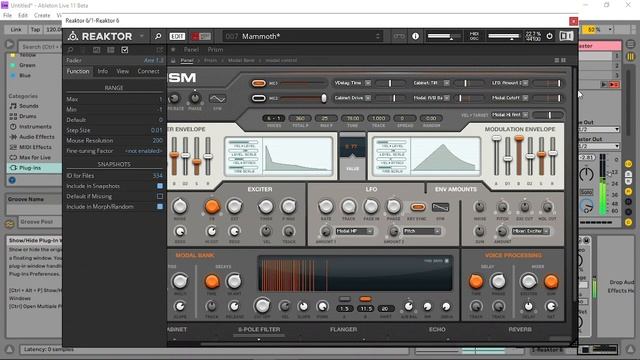Screen dimensions: 640x360
Task: Click the MIDI OSC indicator
Action: (474, 36)
